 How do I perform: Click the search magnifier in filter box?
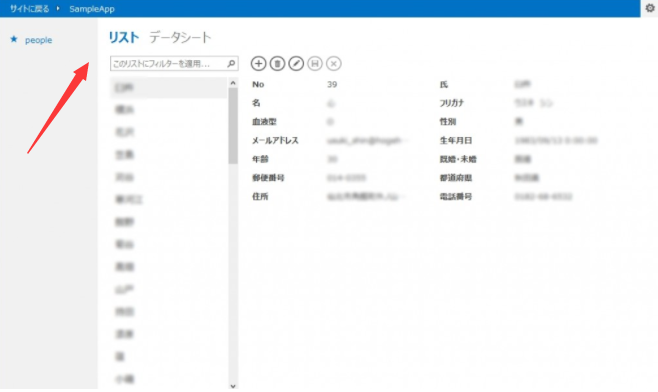coord(231,63)
